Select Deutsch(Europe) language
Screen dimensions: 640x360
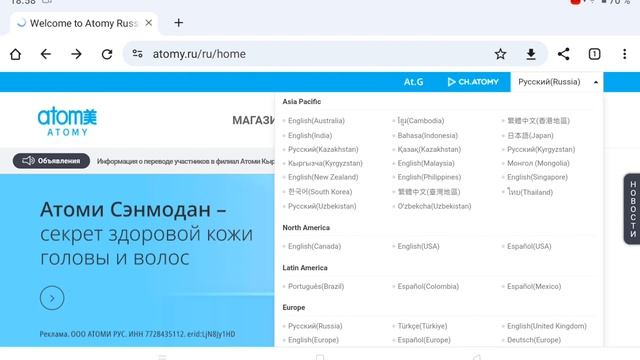(534, 340)
